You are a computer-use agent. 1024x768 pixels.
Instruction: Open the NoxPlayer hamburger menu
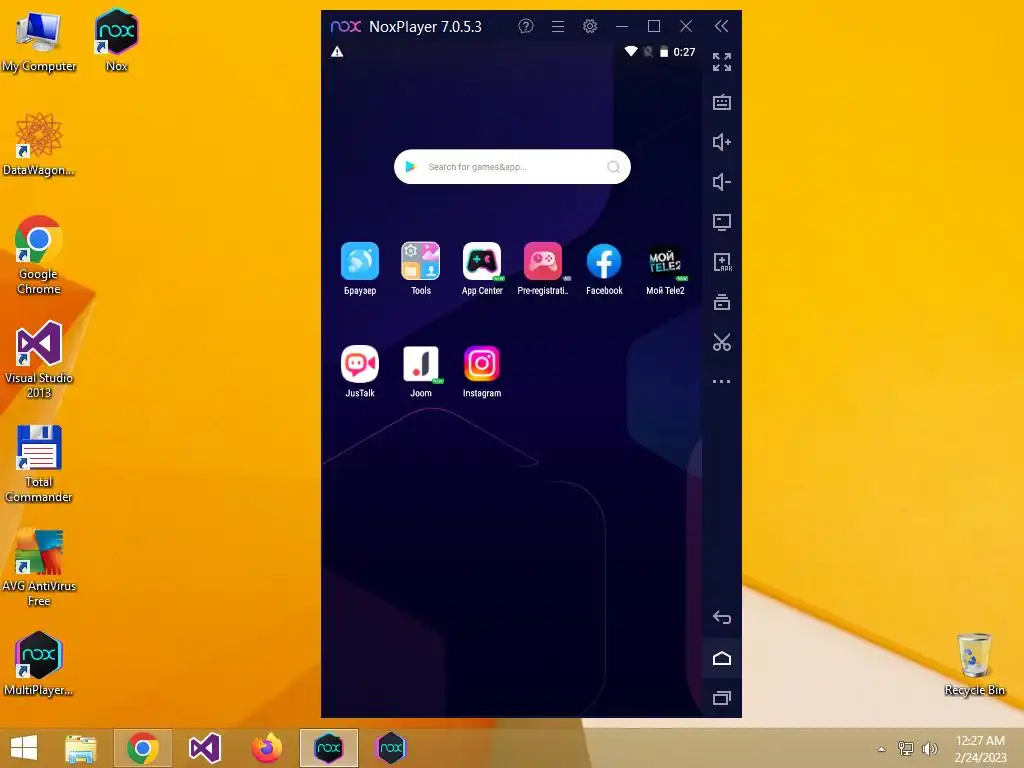click(558, 26)
